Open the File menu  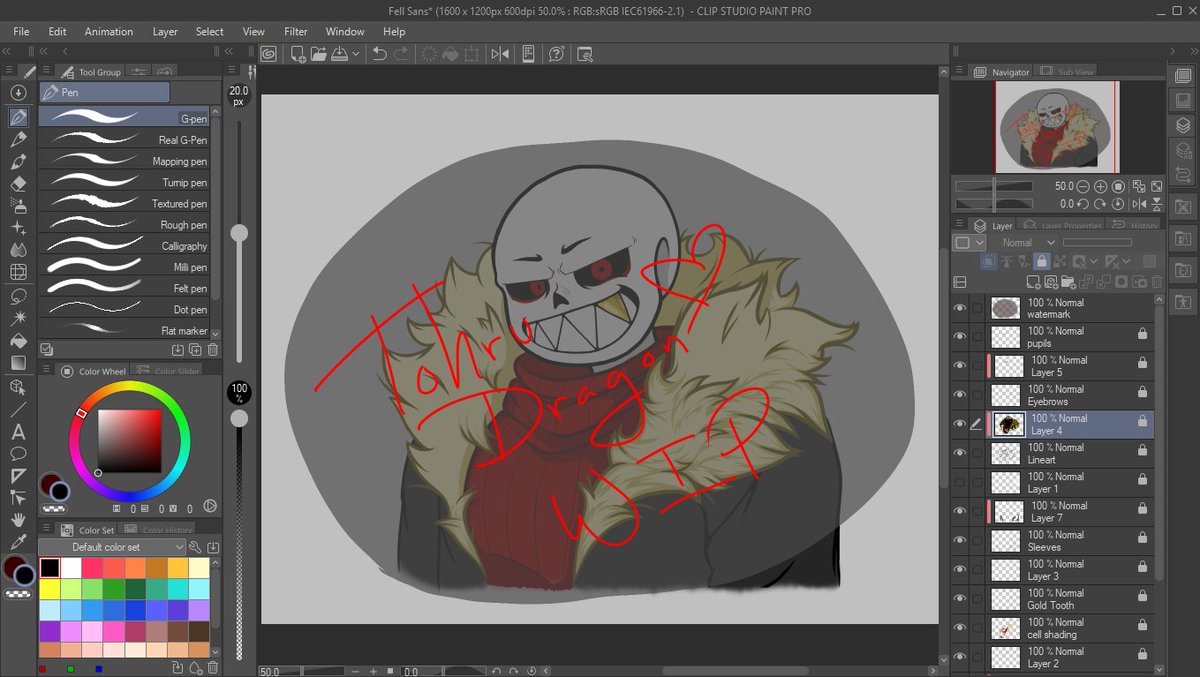(x=21, y=31)
